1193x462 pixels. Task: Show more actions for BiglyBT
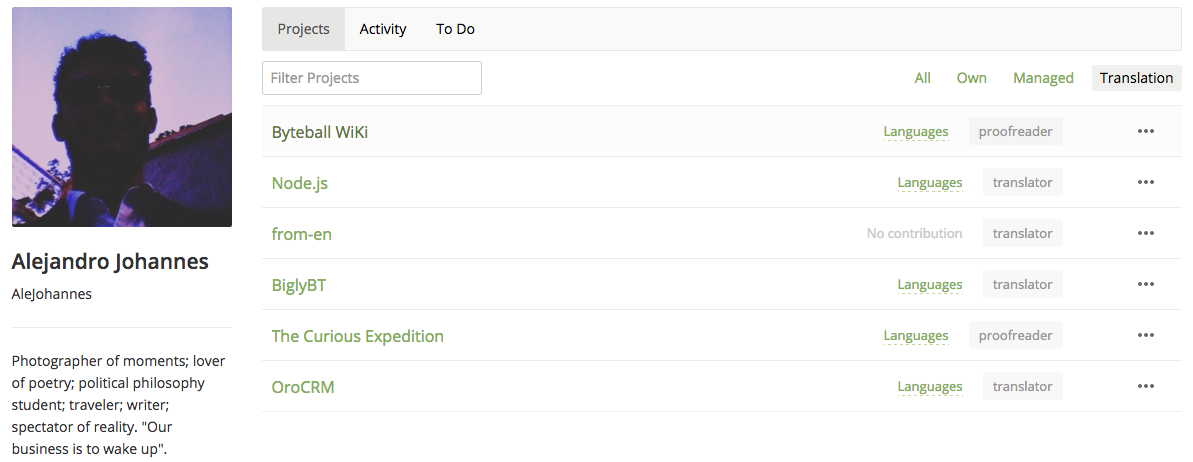(x=1146, y=284)
